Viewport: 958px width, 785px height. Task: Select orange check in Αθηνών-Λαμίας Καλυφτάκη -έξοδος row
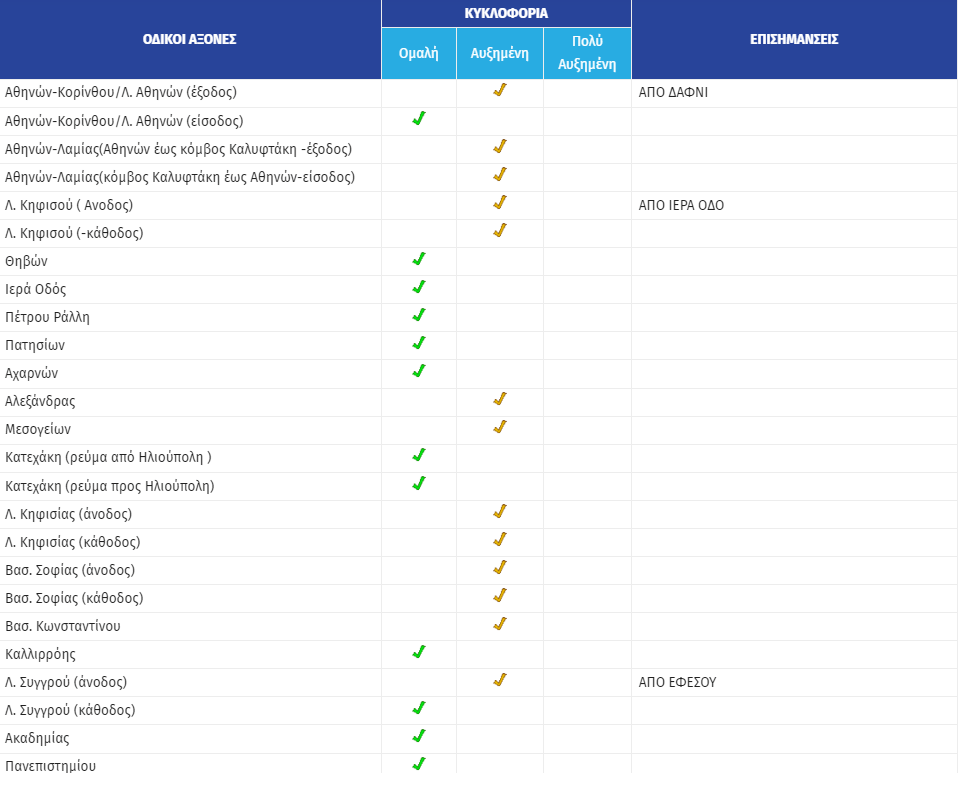(x=500, y=147)
